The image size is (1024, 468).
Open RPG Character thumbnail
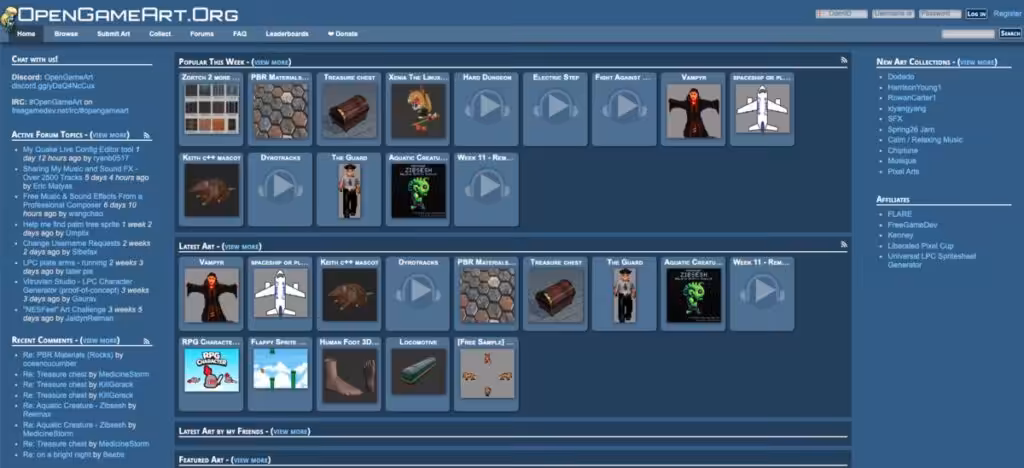click(x=212, y=370)
